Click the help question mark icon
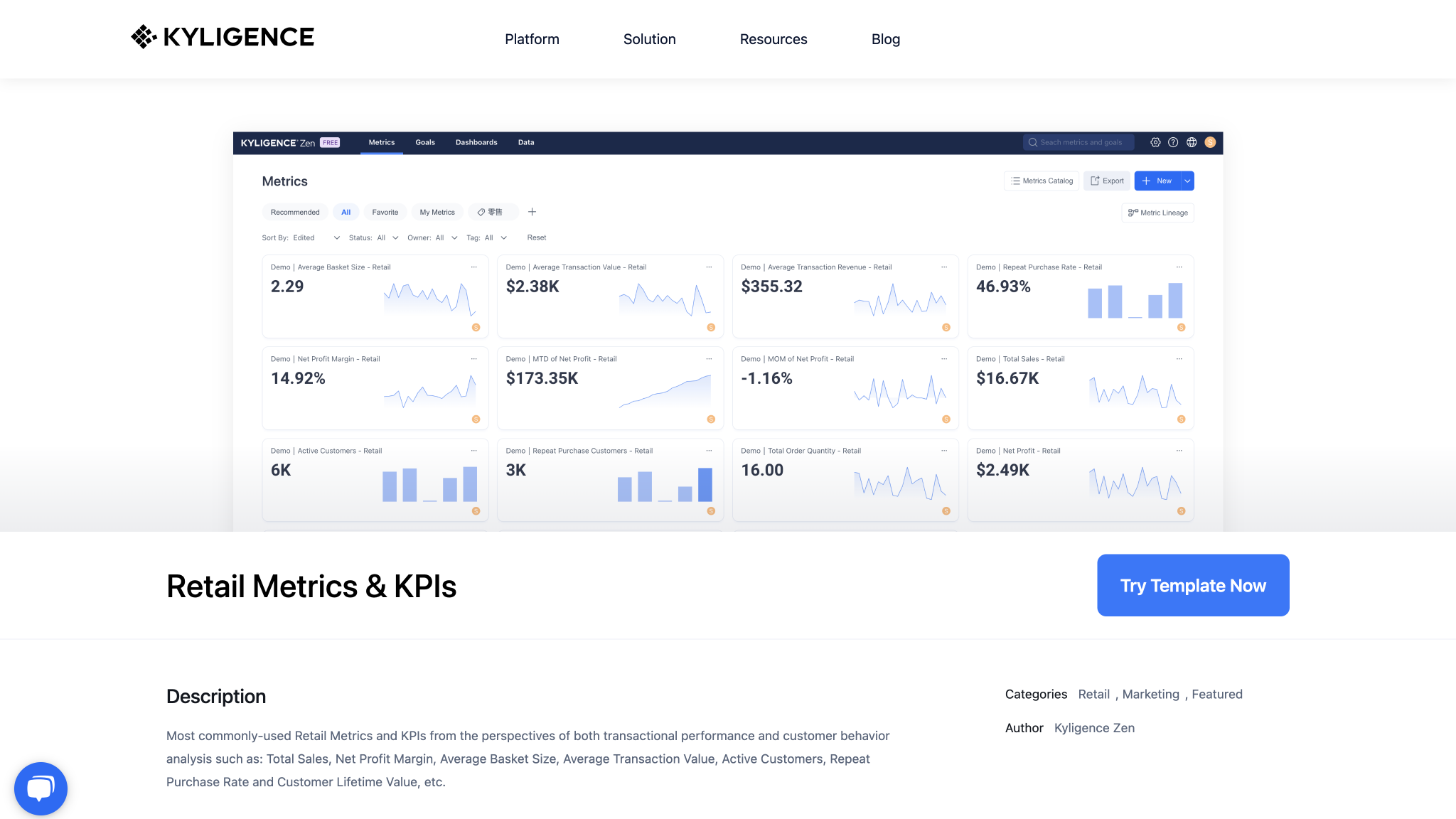The image size is (1456, 819). (1173, 142)
